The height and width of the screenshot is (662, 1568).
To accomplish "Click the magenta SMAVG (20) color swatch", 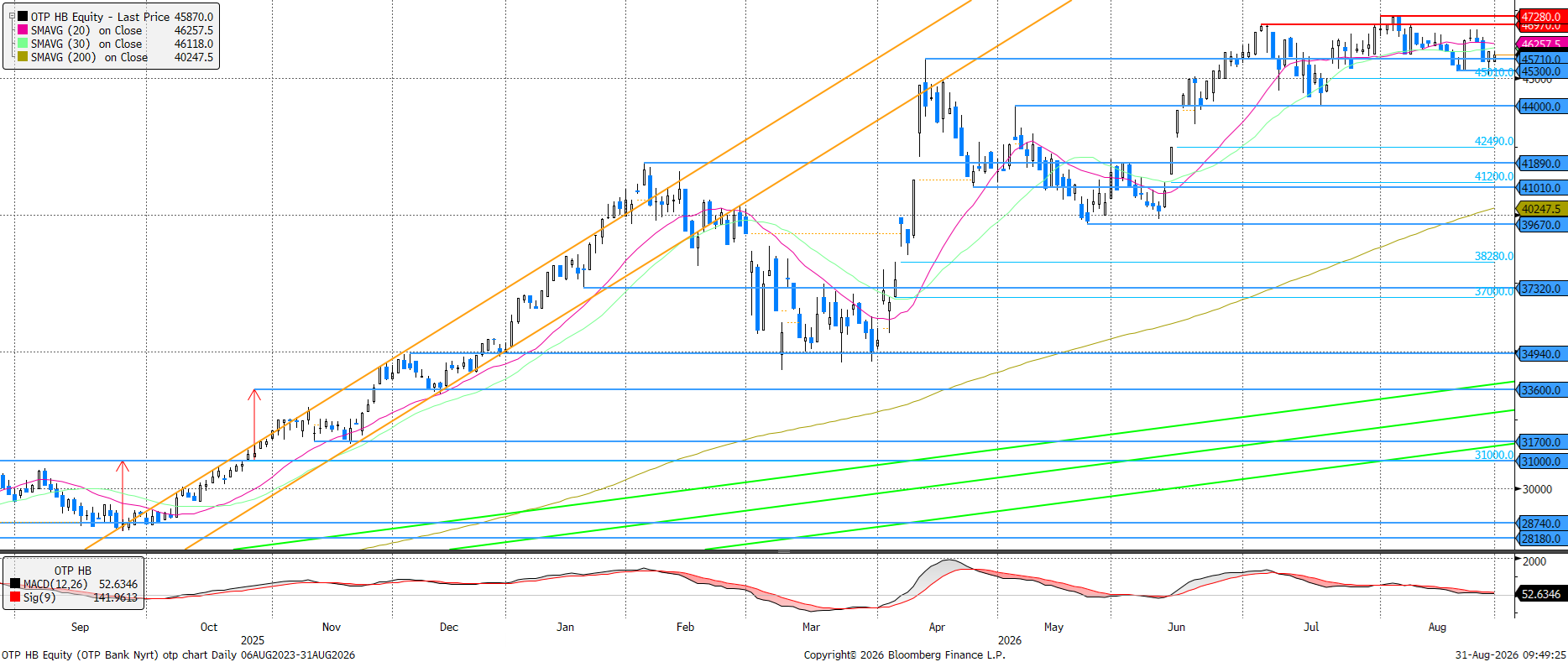I will 23,30.
